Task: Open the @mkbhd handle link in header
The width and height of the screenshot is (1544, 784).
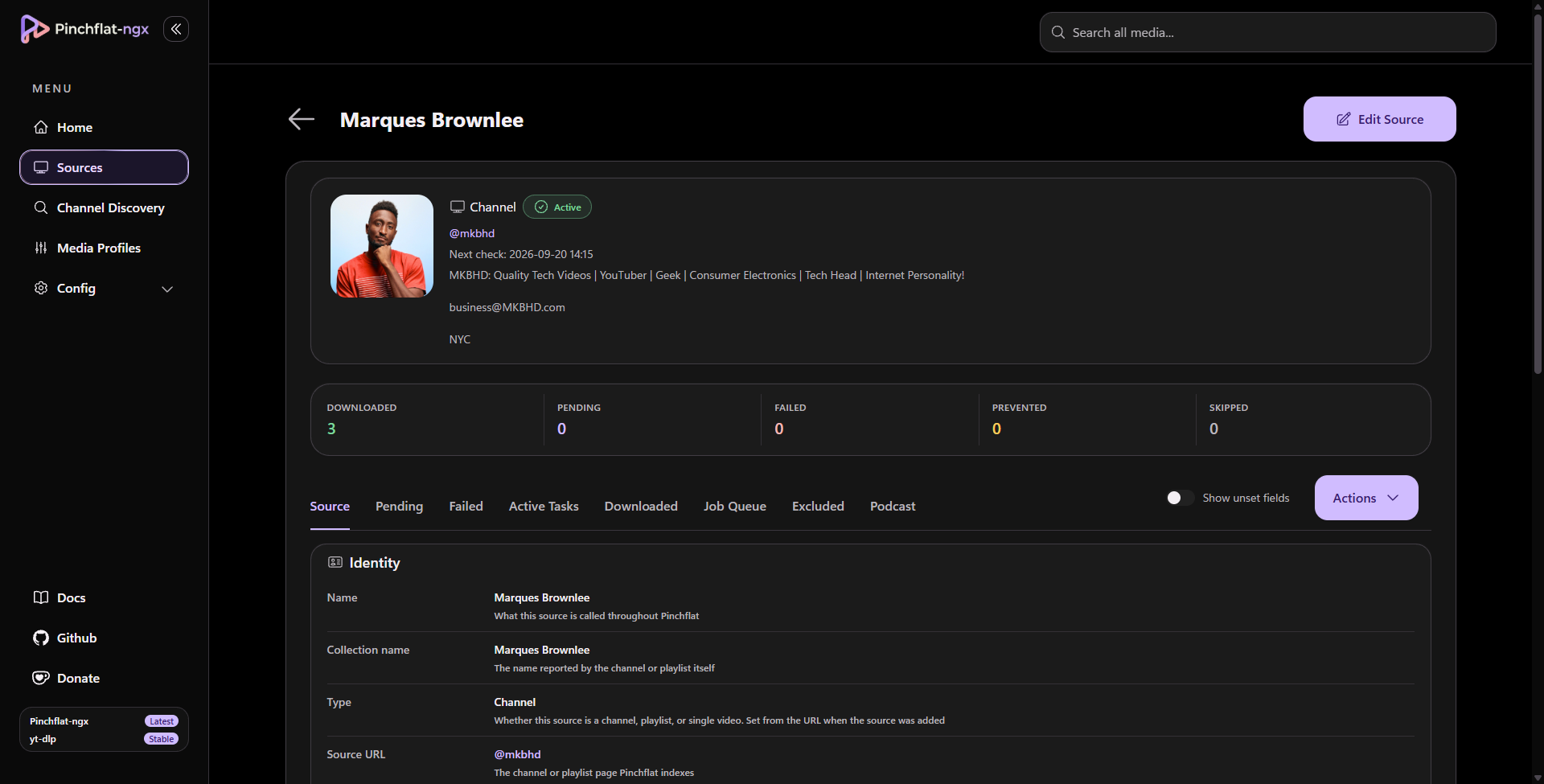Action: (x=472, y=233)
